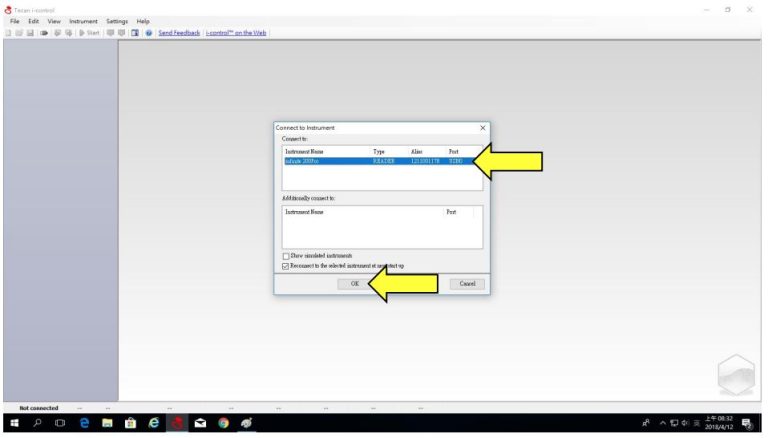Click OK to connect to instrument

tap(354, 284)
